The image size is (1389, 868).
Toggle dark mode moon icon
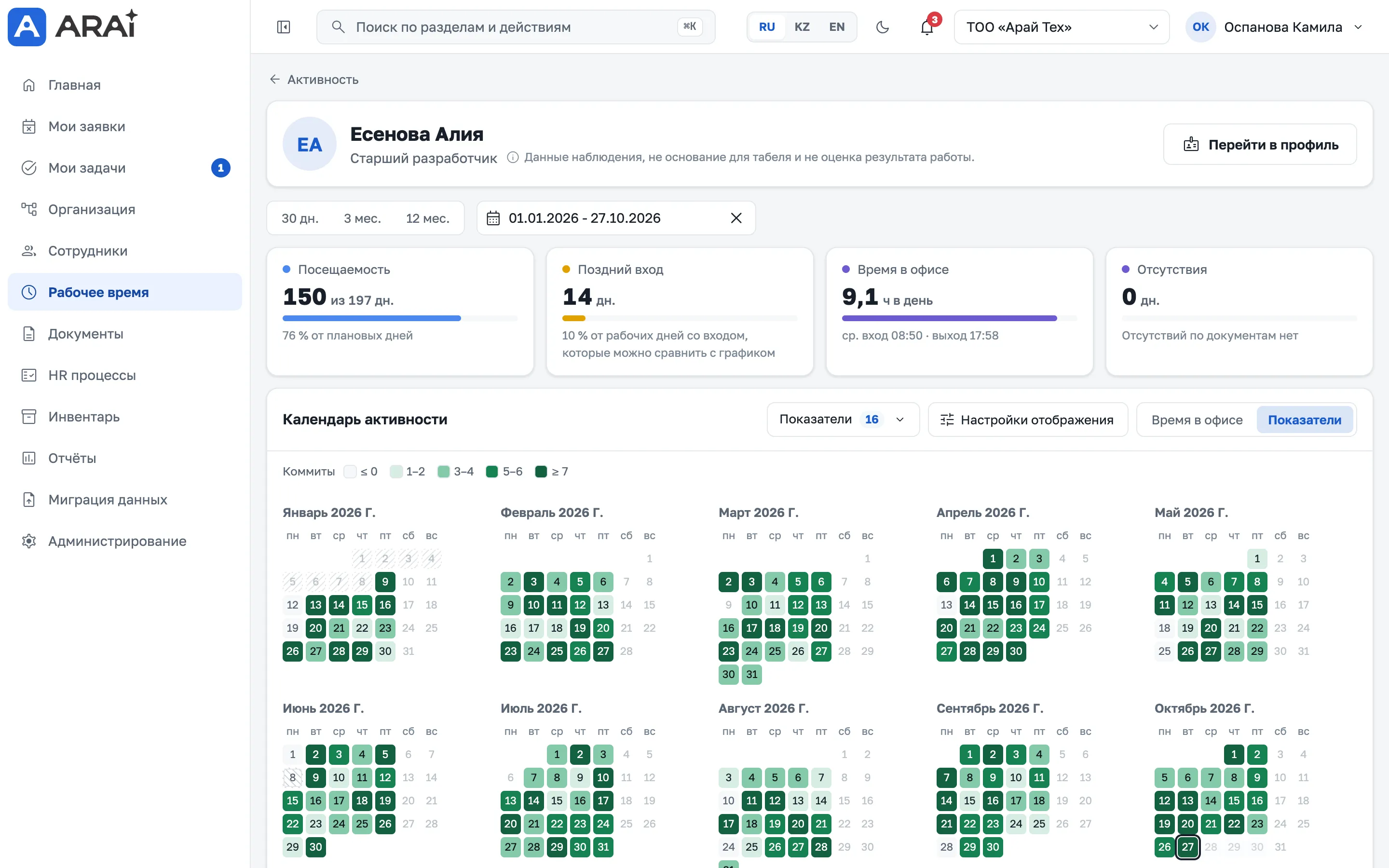pyautogui.click(x=882, y=27)
